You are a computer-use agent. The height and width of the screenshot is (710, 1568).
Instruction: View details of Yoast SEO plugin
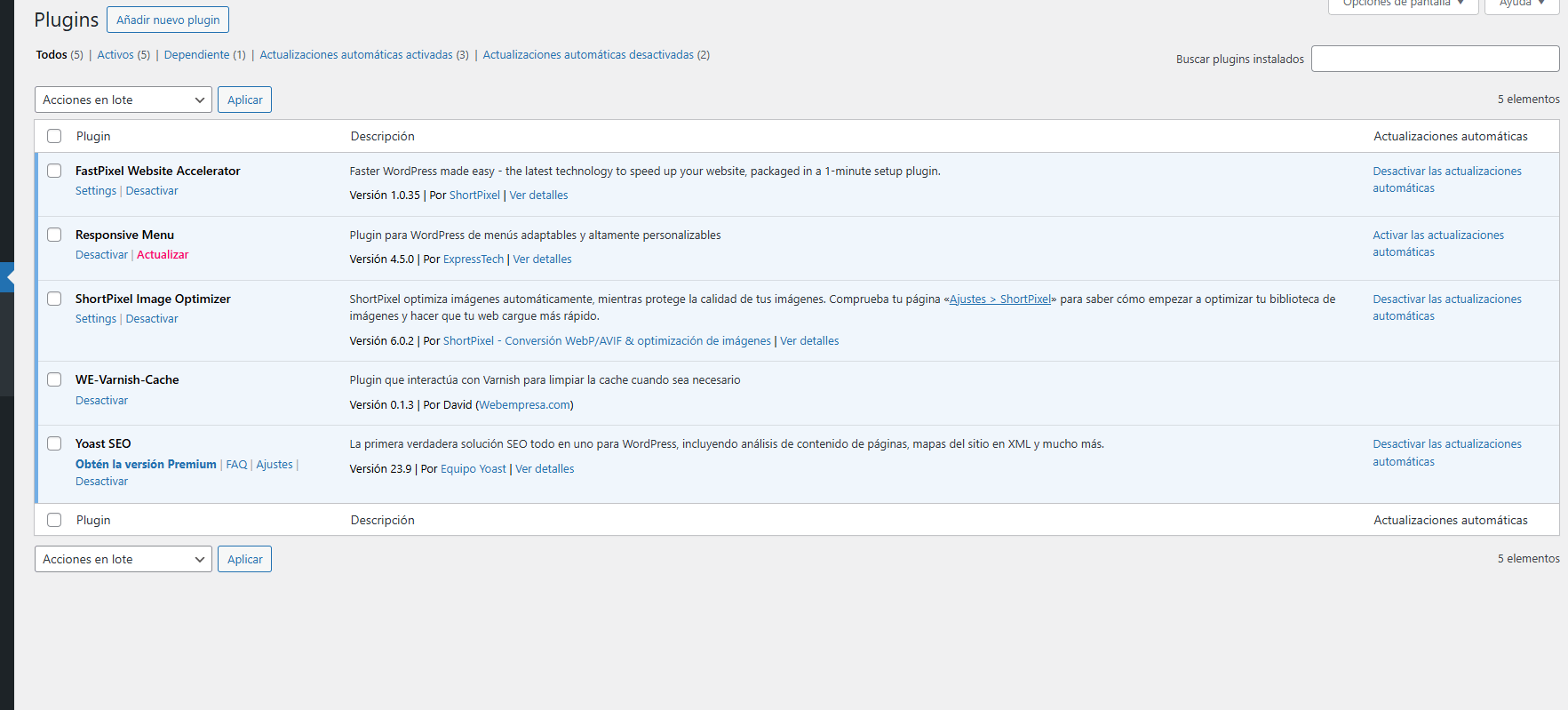click(545, 469)
